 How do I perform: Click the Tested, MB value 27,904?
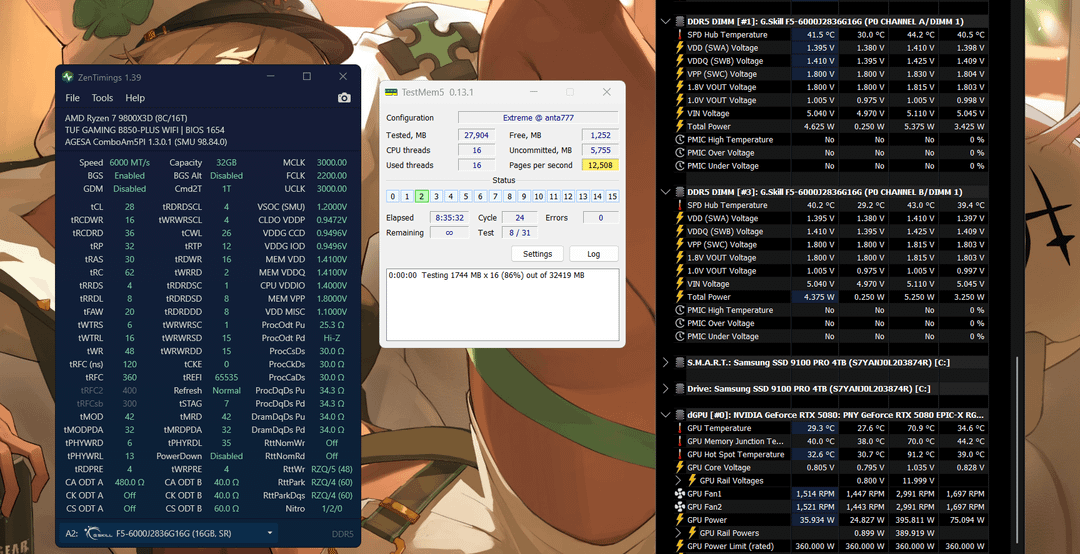click(477, 135)
